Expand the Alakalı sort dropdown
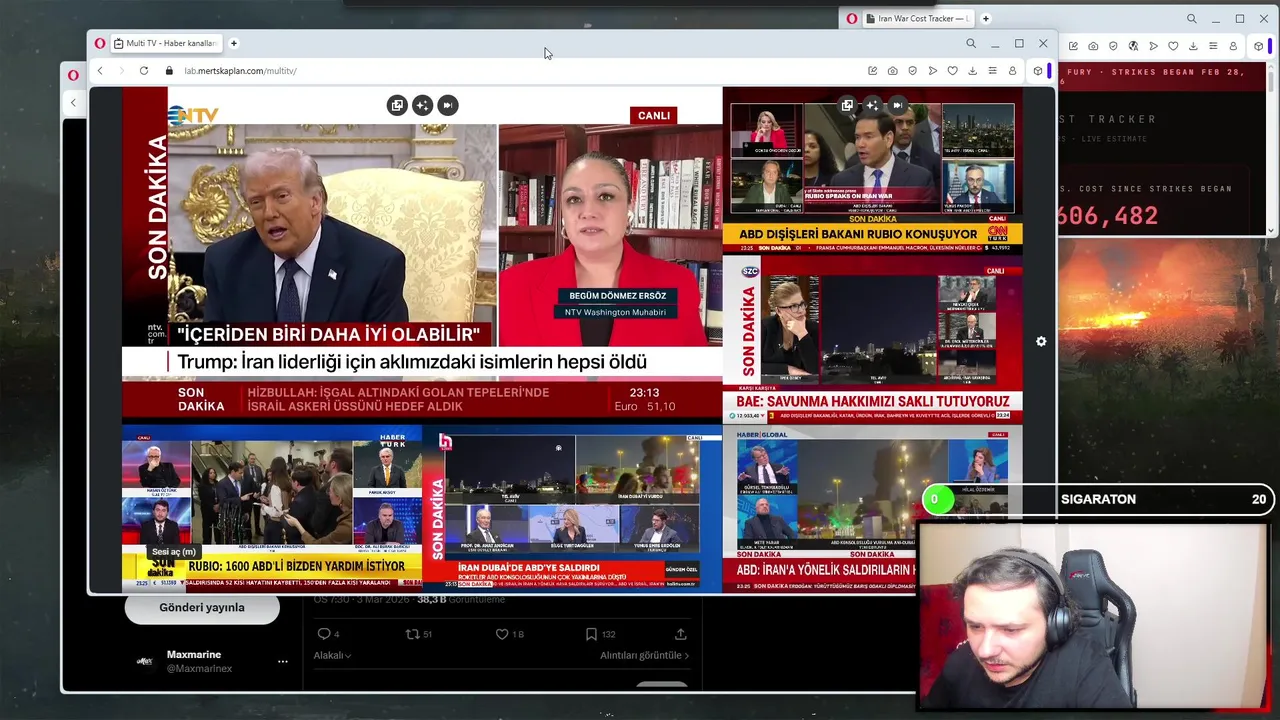Image resolution: width=1280 pixels, height=720 pixels. pos(332,655)
